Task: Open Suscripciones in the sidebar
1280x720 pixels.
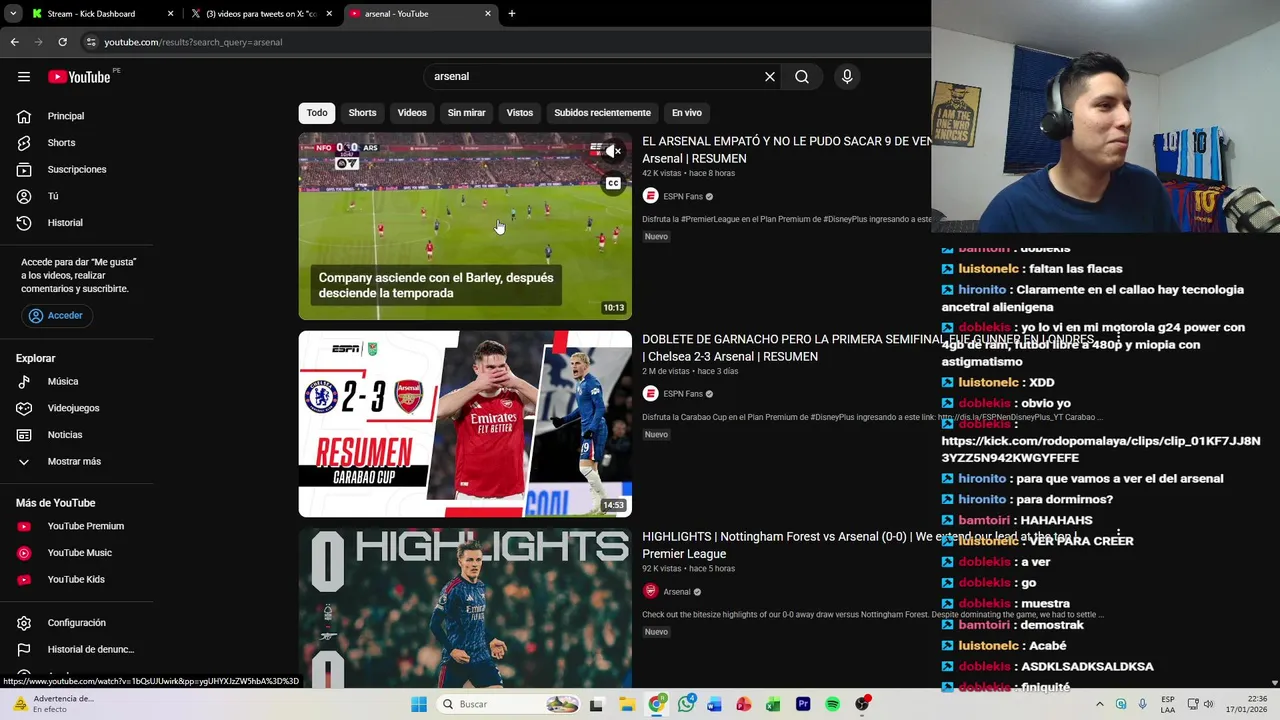Action: 77,169
